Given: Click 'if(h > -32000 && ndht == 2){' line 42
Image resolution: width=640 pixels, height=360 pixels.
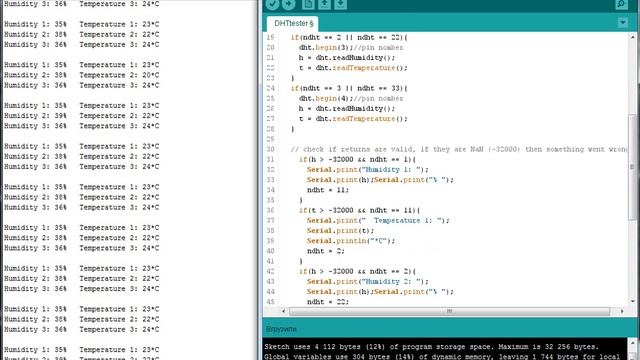Looking at the screenshot, I should pyautogui.click(x=357, y=271).
